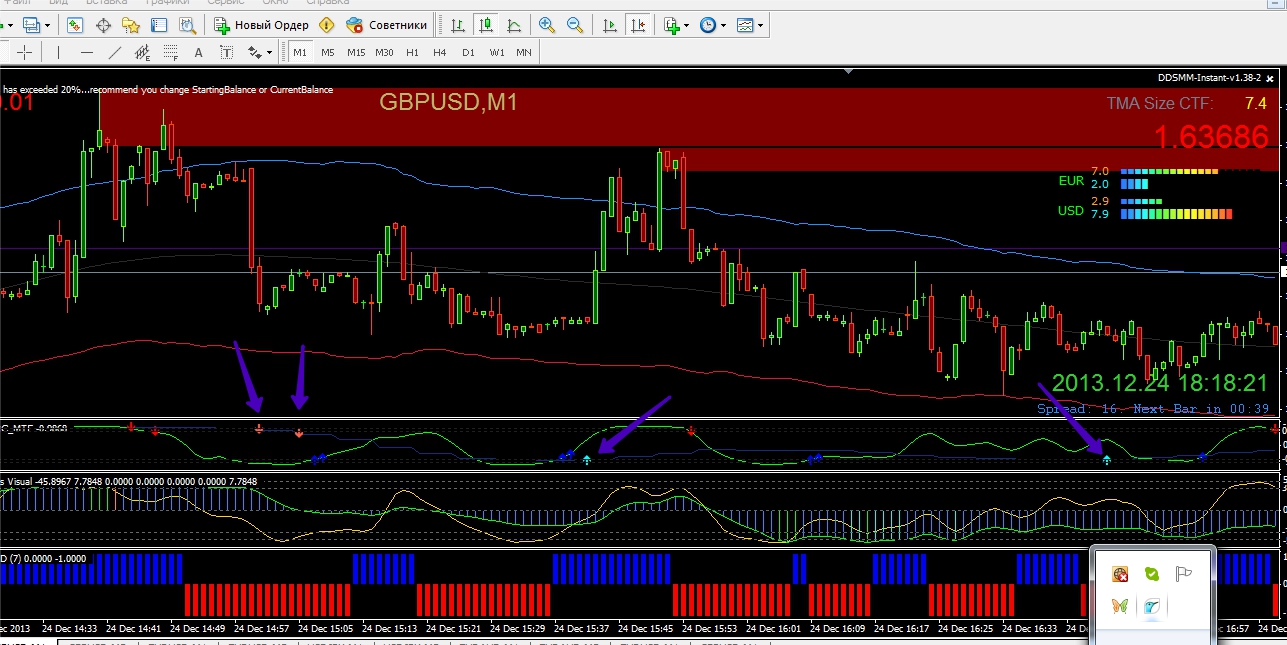Click the red price 1.63686
This screenshot has width=1287, height=645.
(1211, 137)
